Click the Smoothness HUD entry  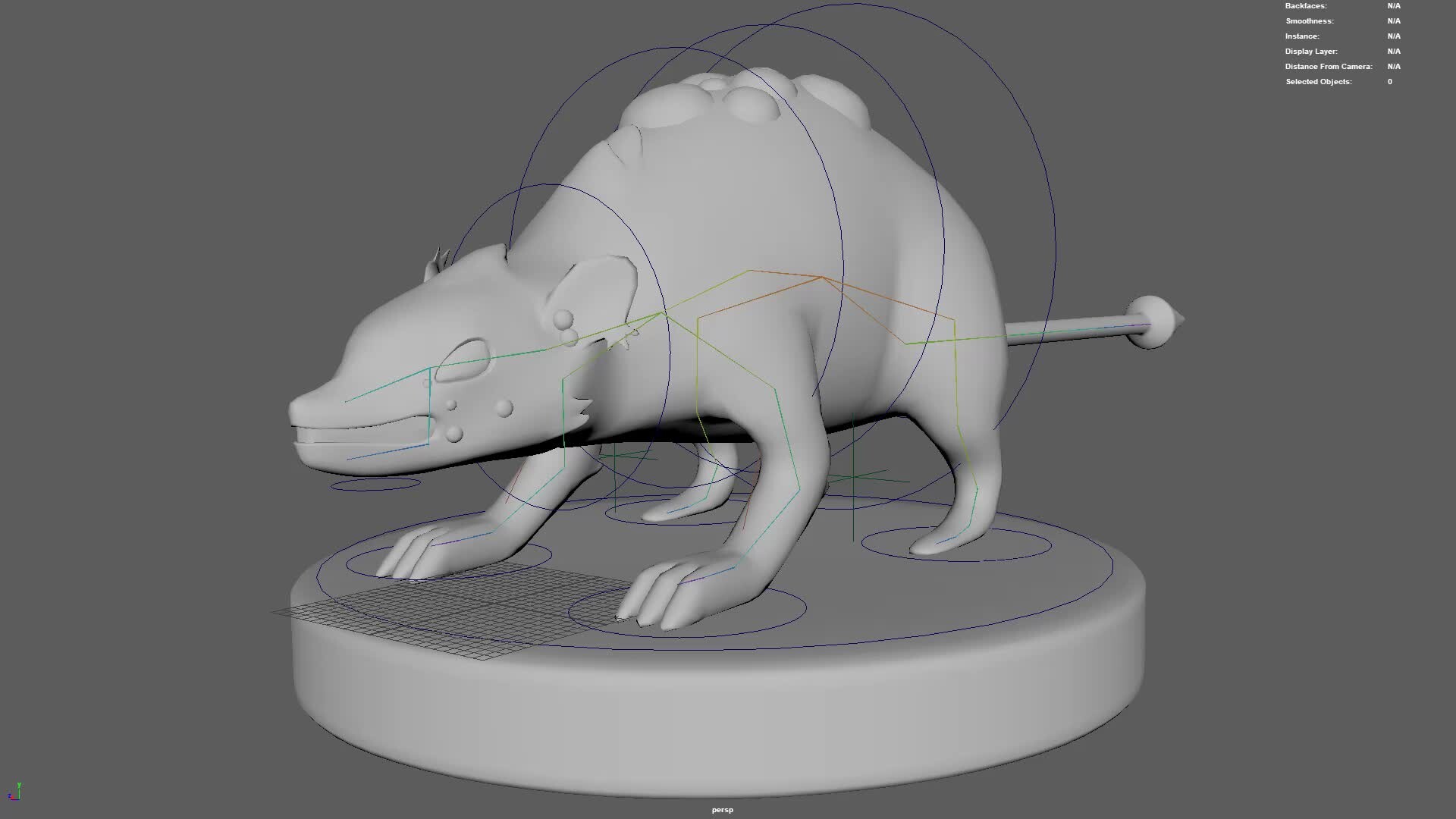(x=1310, y=21)
